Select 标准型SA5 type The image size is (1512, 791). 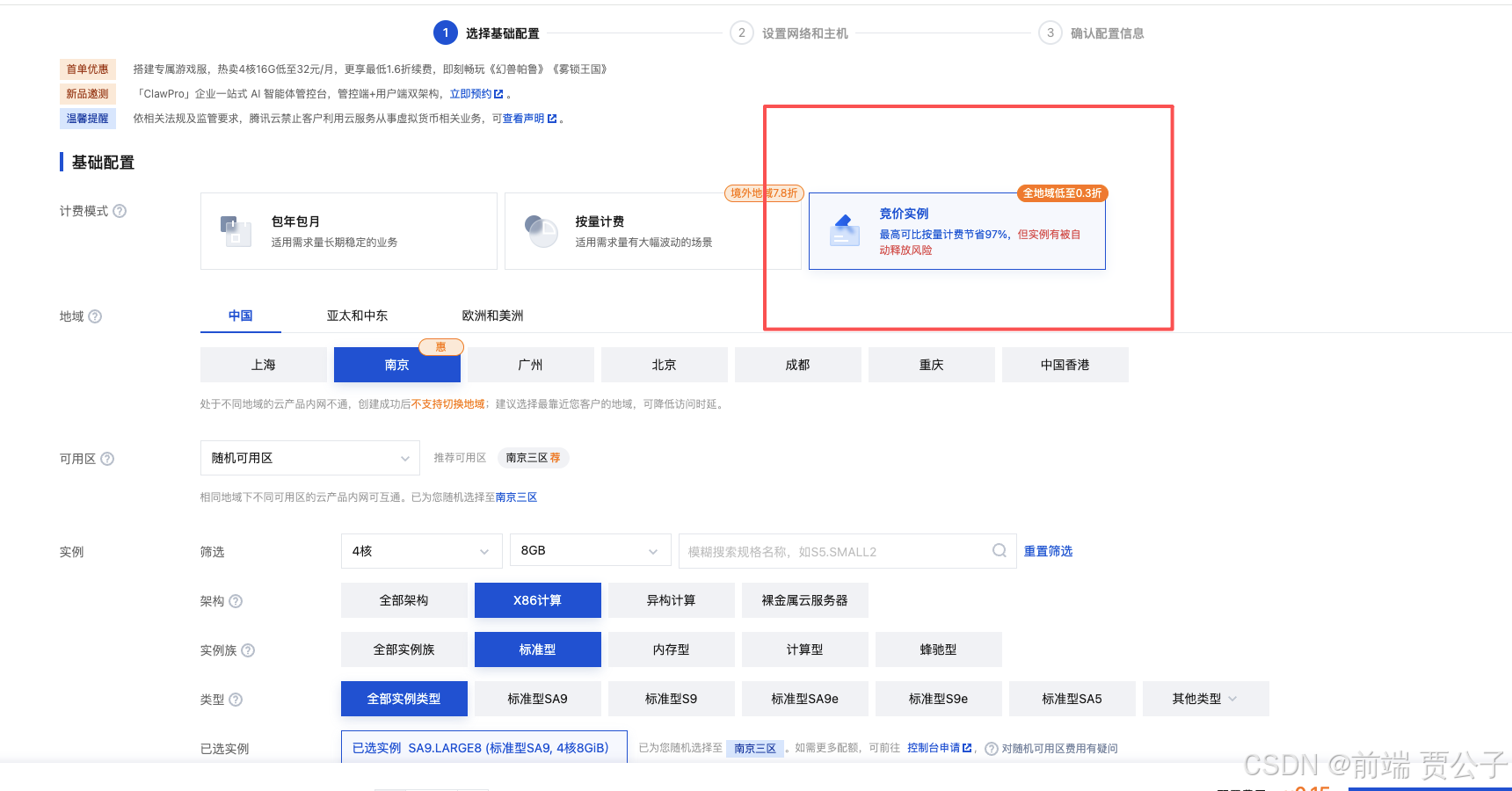point(1072,699)
